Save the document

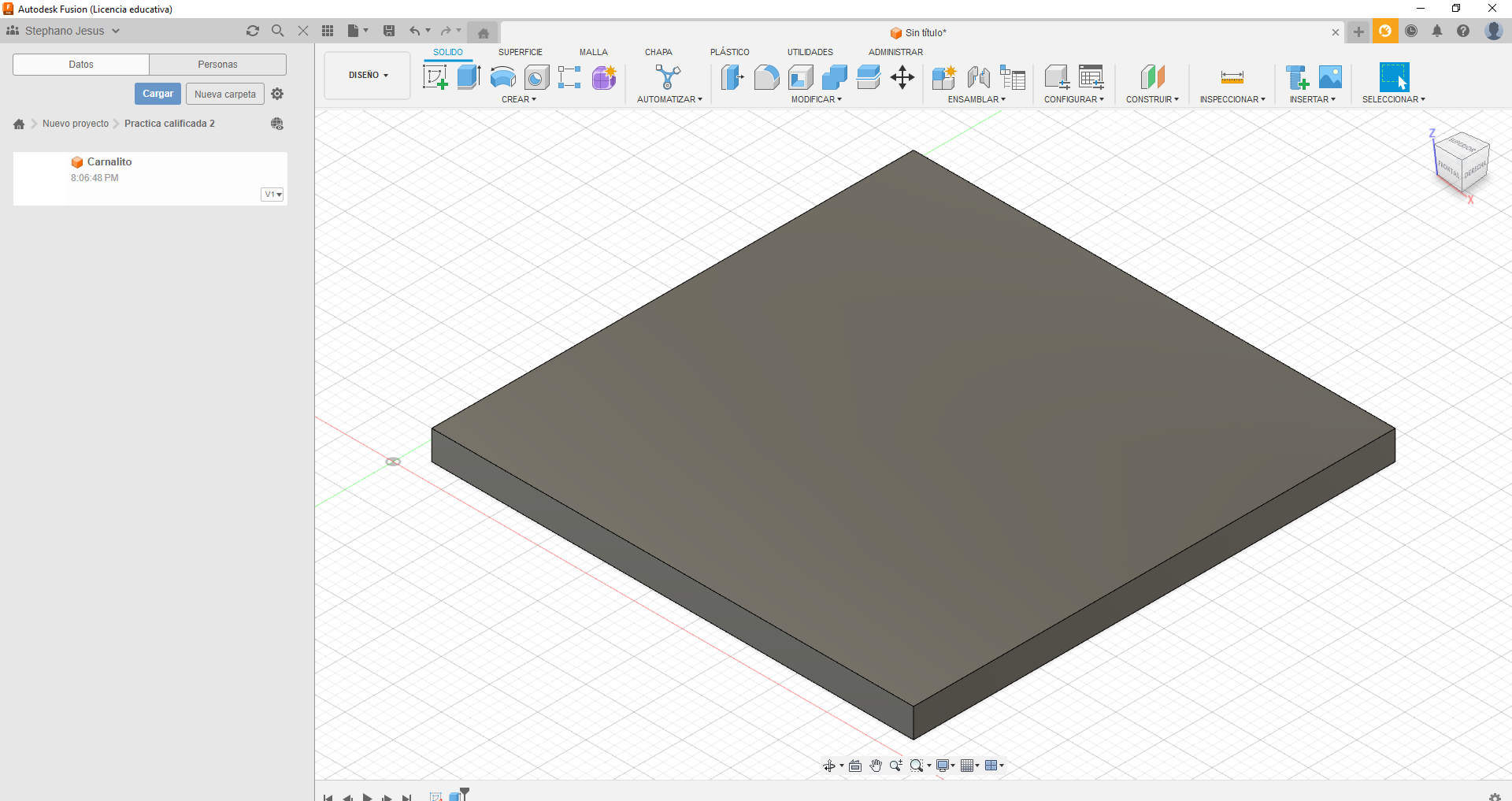pyautogui.click(x=389, y=31)
